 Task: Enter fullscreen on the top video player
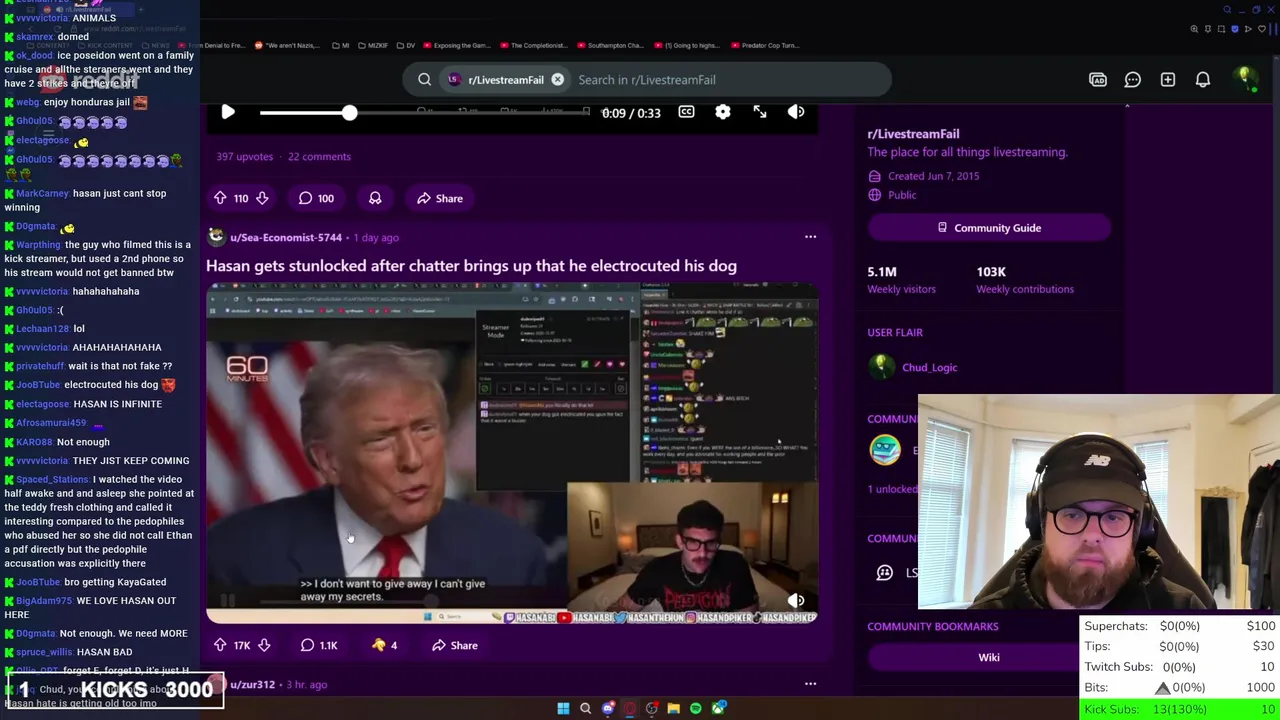pyautogui.click(x=760, y=112)
